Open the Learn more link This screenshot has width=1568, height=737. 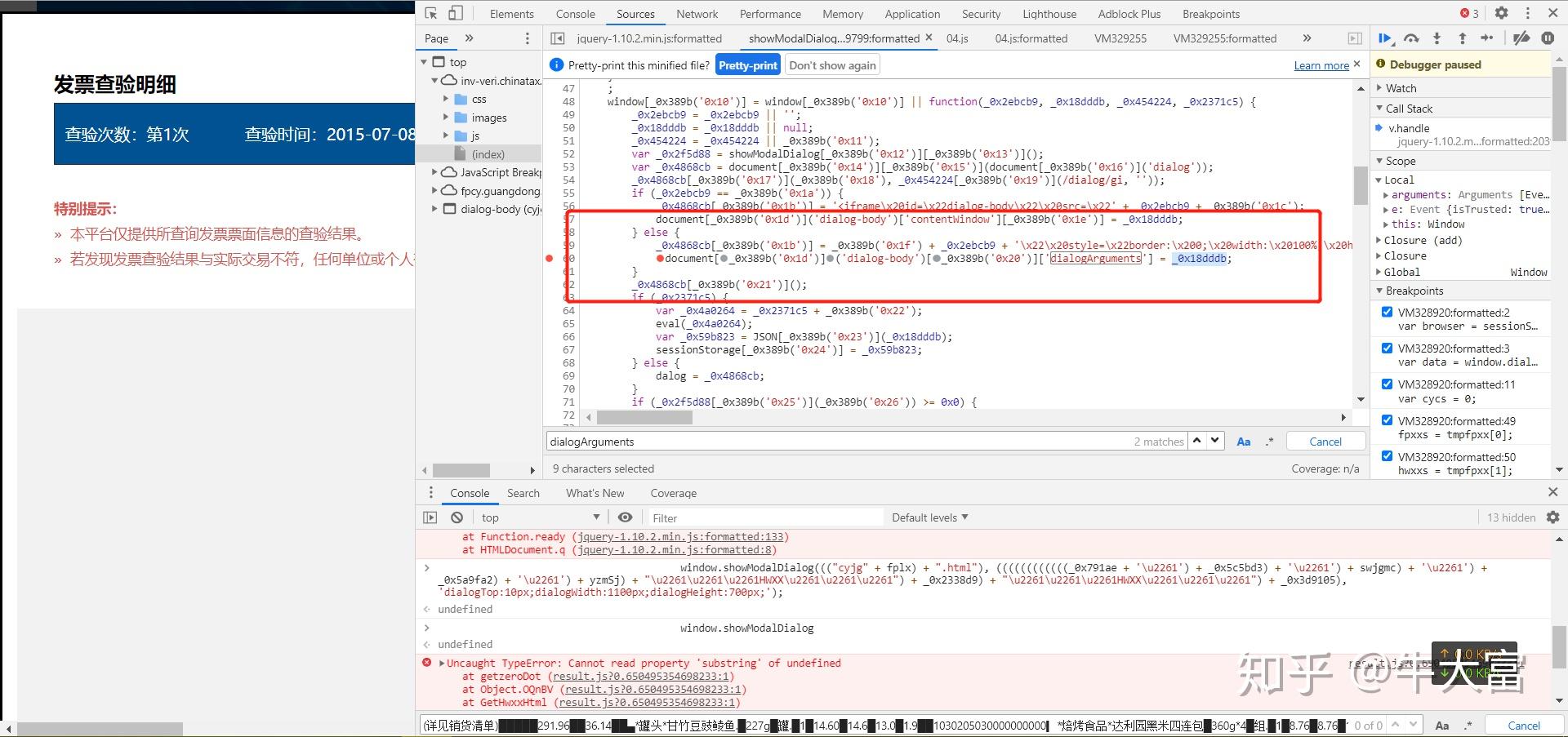click(1321, 65)
